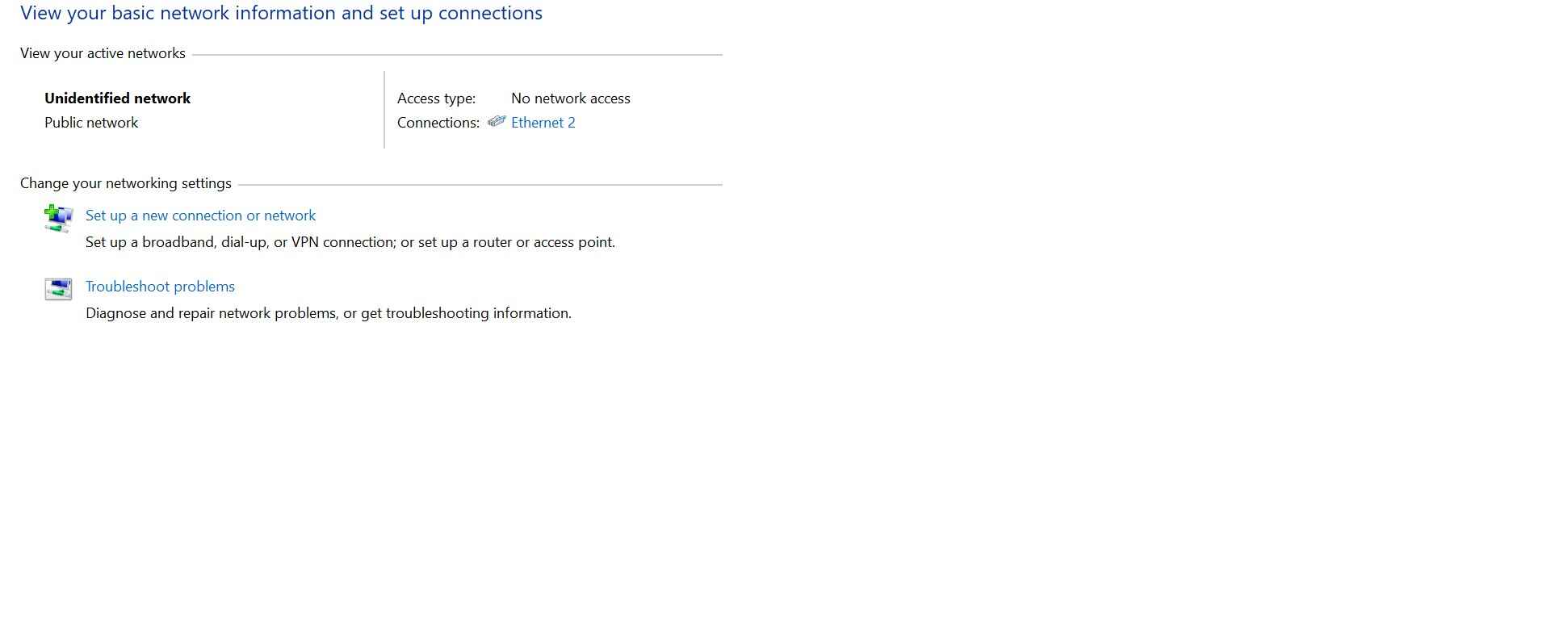Viewport: 1568px width, 624px height.
Task: Click the 'No network access' status text
Action: click(x=570, y=98)
